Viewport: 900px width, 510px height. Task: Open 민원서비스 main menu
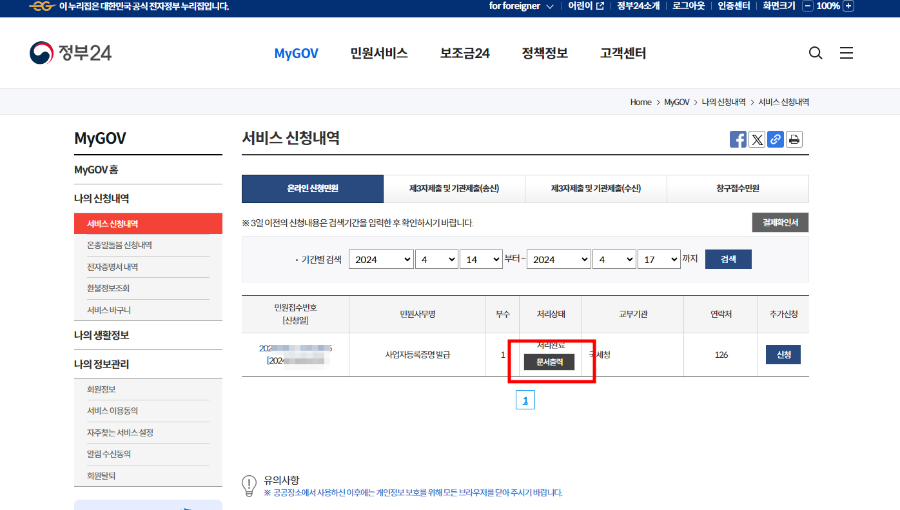379,53
